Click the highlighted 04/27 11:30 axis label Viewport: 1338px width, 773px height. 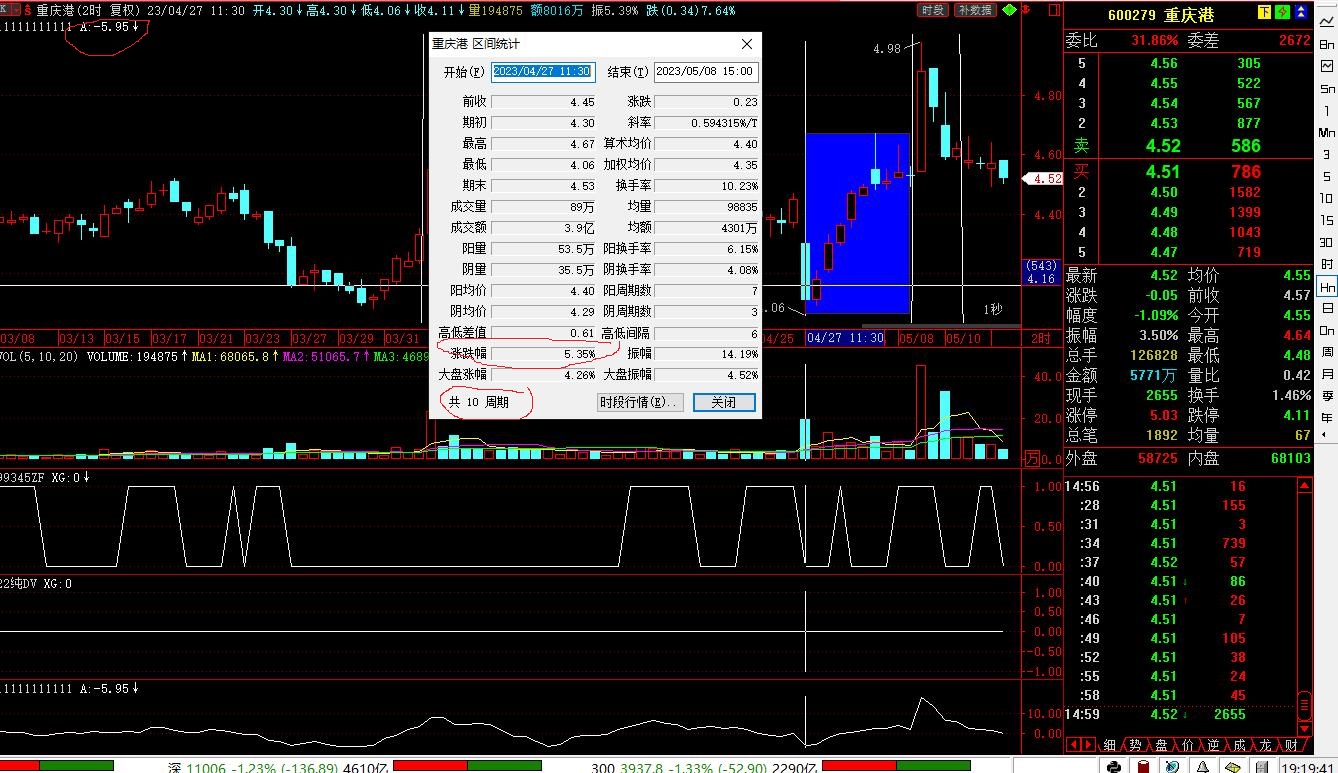(x=846, y=339)
